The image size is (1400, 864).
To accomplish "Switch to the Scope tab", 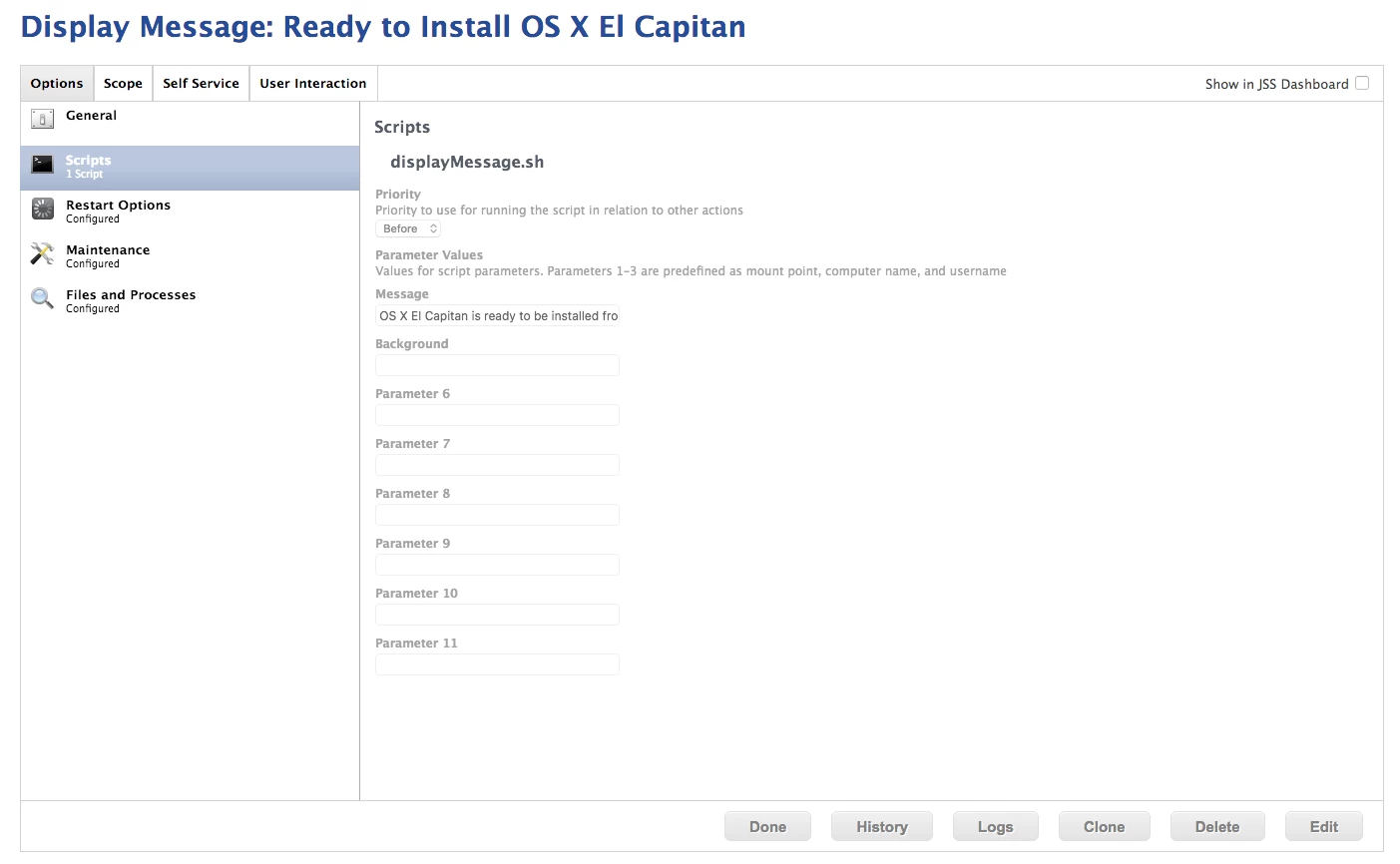I will tap(123, 84).
